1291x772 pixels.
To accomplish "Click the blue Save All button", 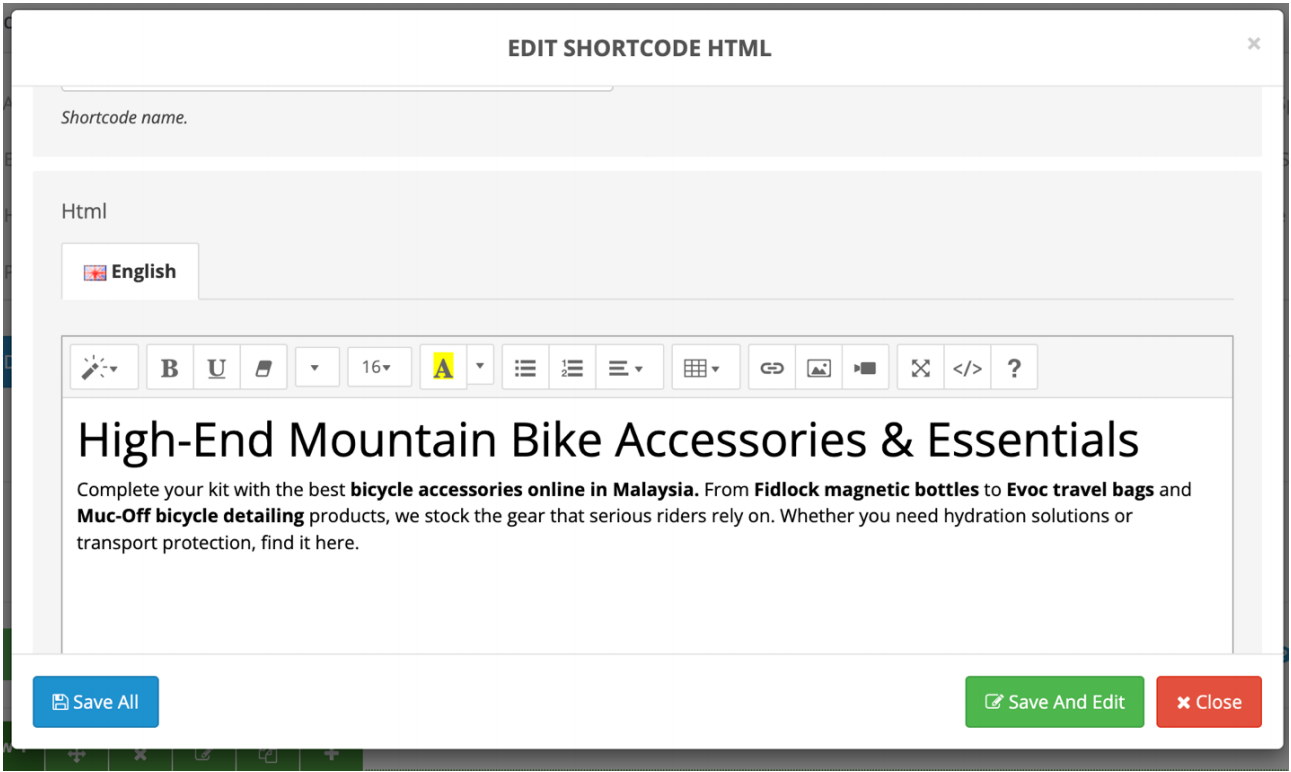I will pos(96,702).
